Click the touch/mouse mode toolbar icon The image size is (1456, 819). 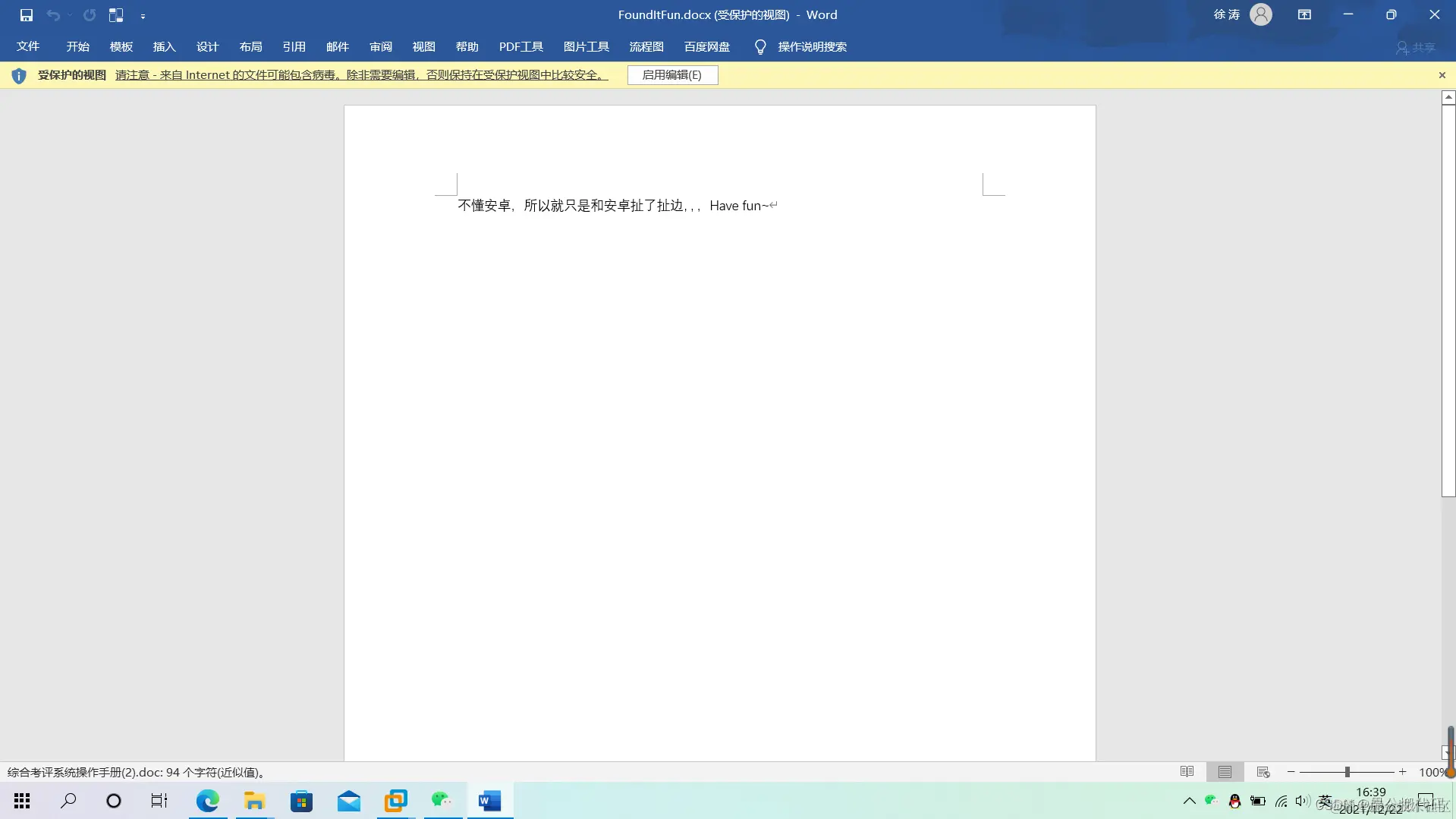tap(116, 15)
